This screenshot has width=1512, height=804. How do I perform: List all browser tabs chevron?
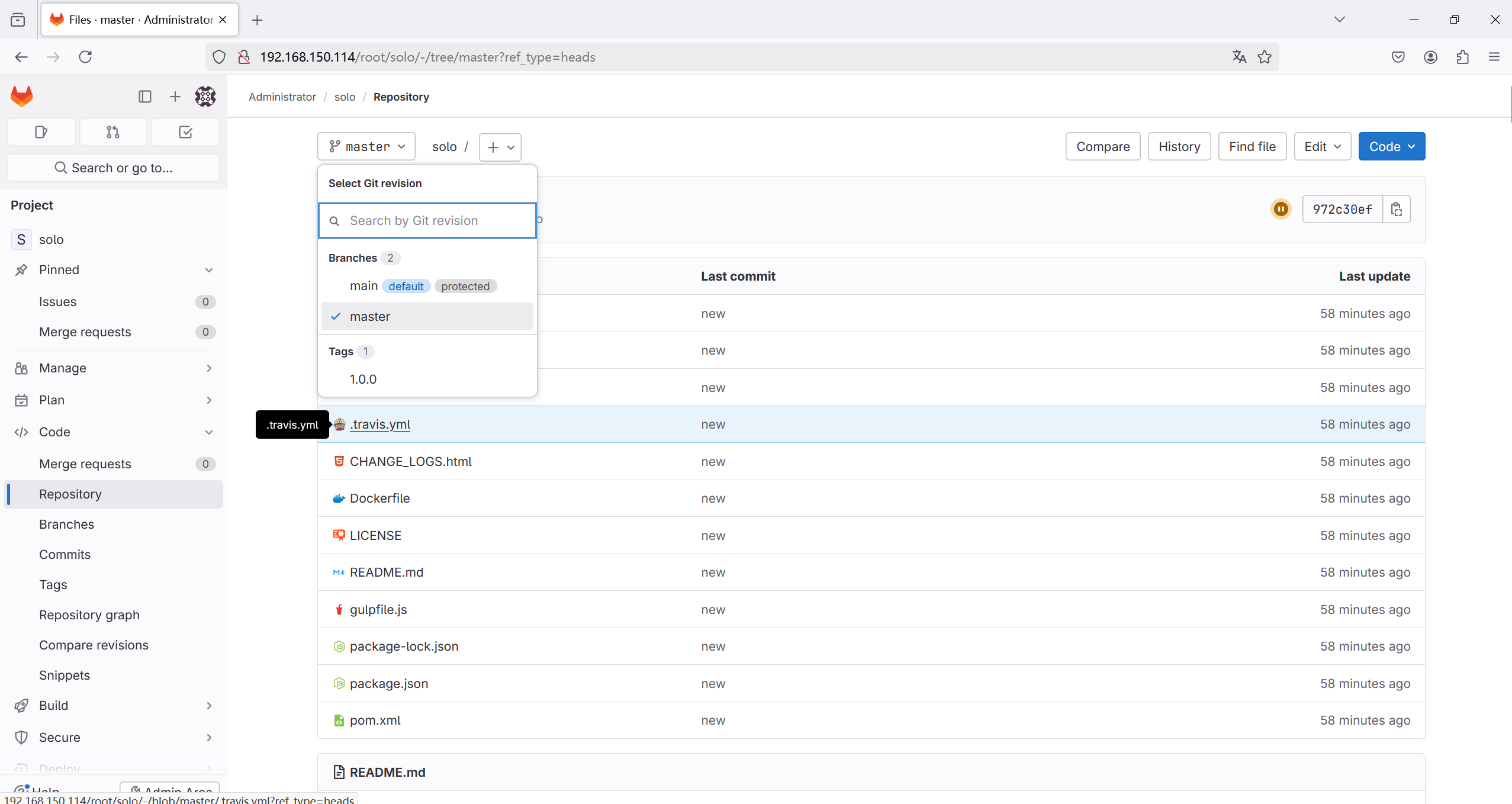click(x=1340, y=20)
